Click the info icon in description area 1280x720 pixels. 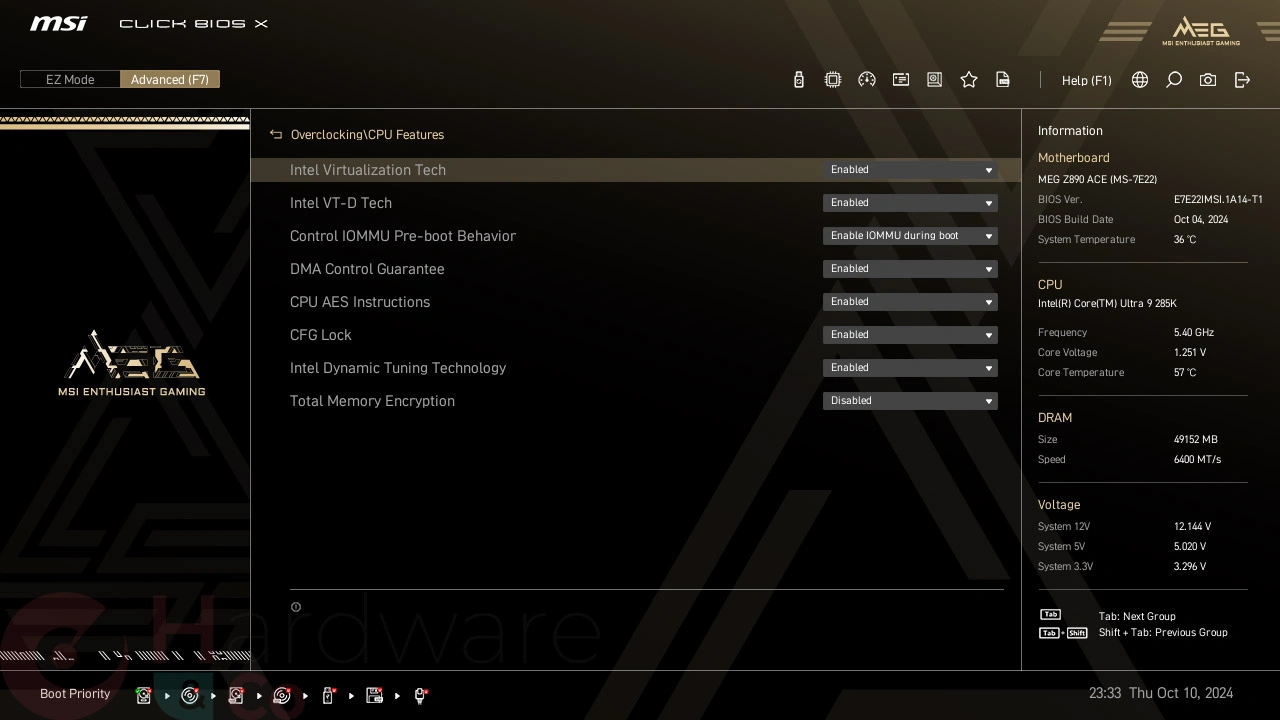click(296, 607)
